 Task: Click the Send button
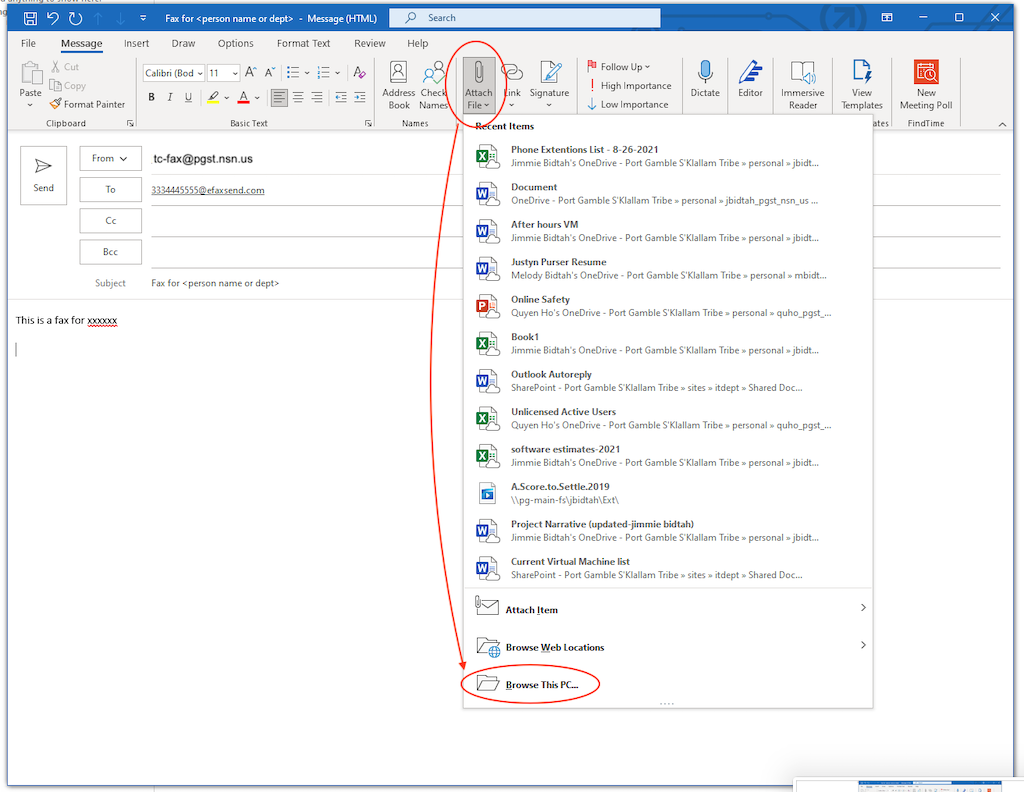(44, 176)
